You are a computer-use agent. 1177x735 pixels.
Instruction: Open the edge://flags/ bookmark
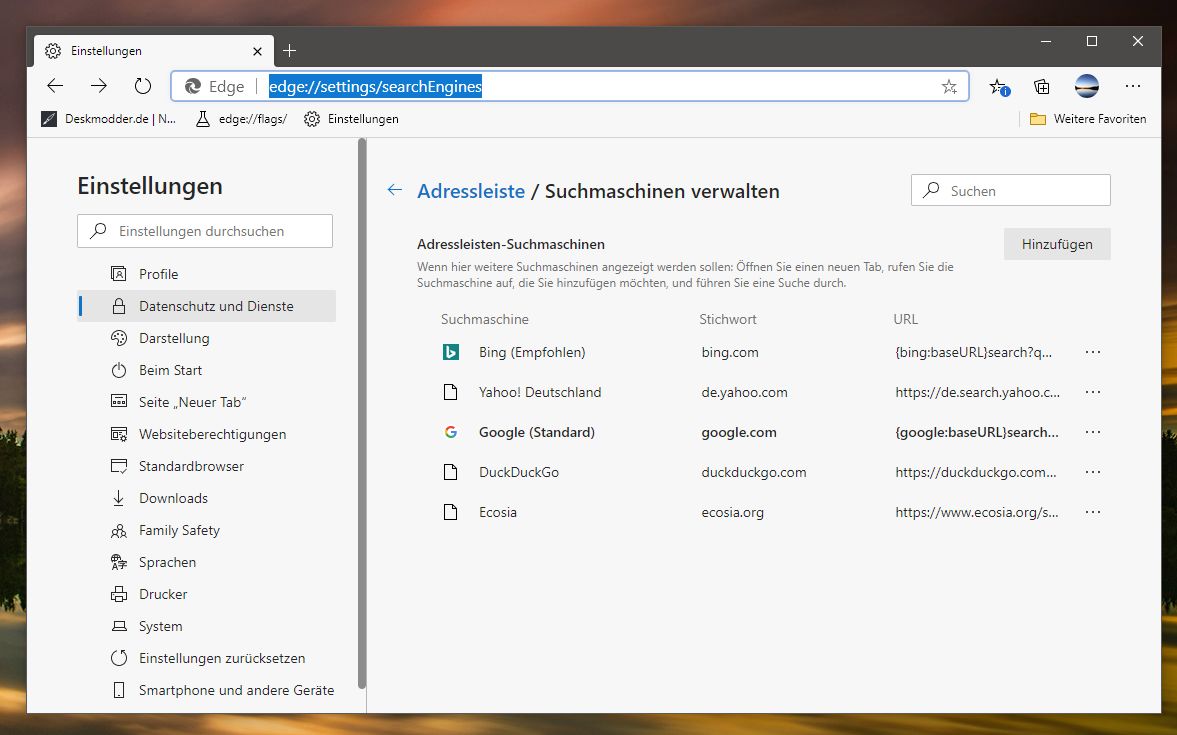(241, 119)
